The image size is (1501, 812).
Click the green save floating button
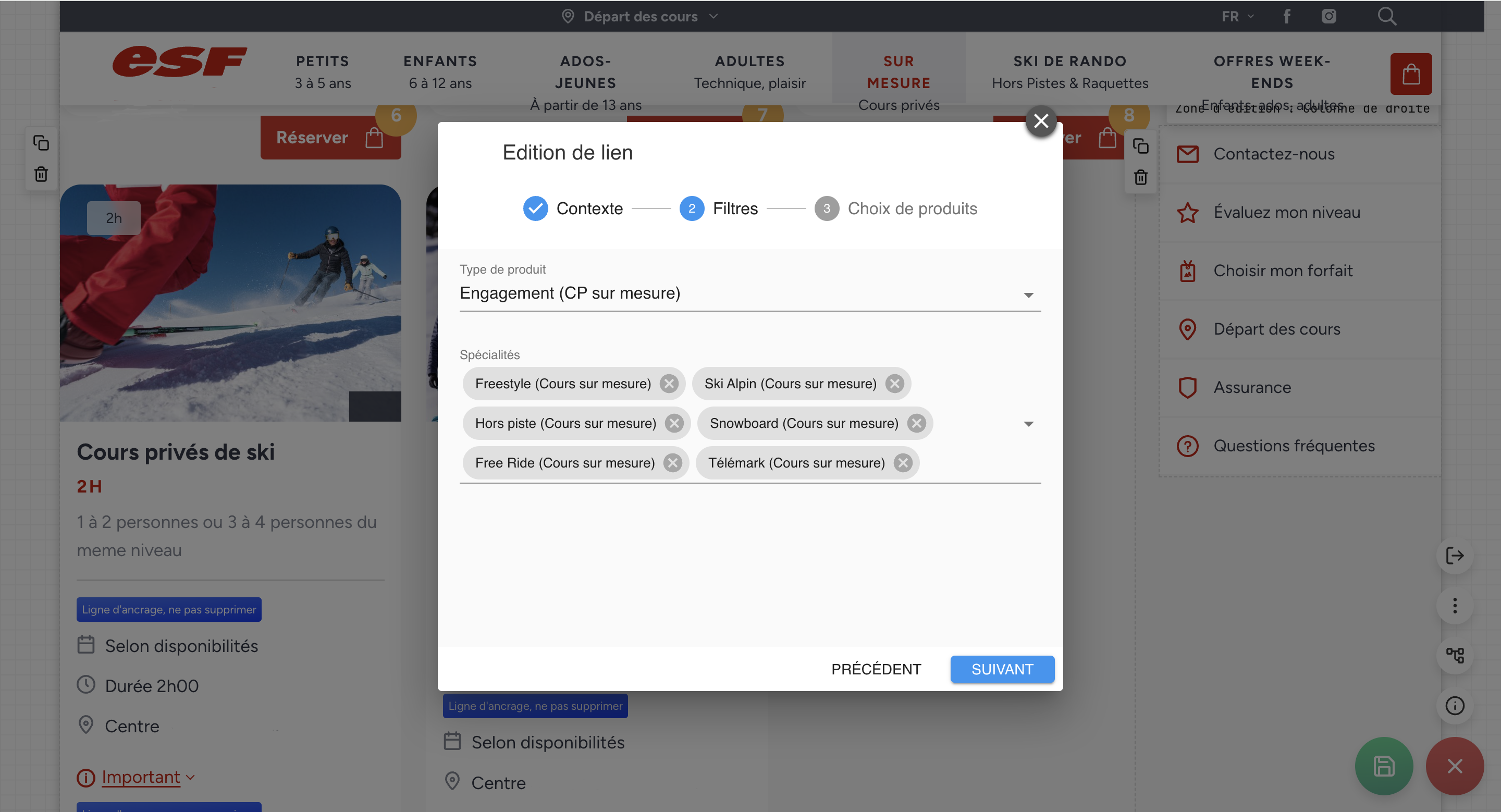[1384, 766]
